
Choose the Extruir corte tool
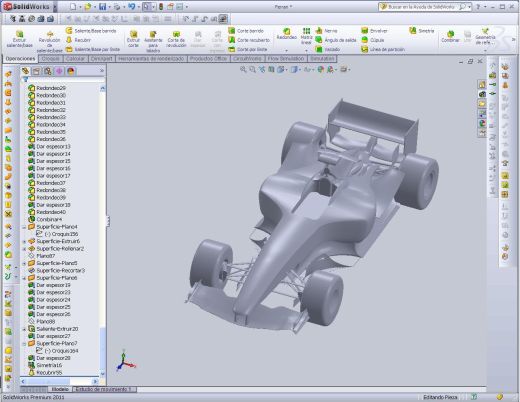(x=133, y=39)
